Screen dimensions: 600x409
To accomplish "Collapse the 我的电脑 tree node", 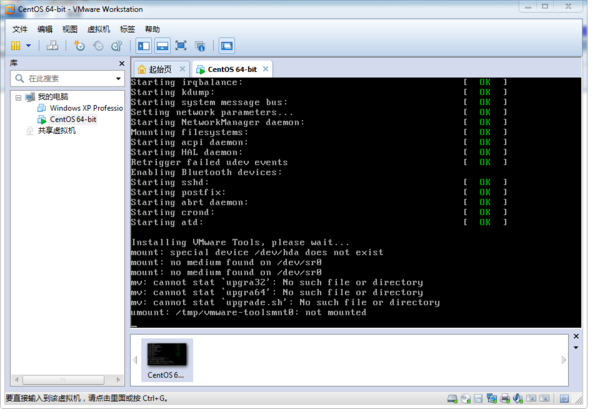I will (x=18, y=98).
